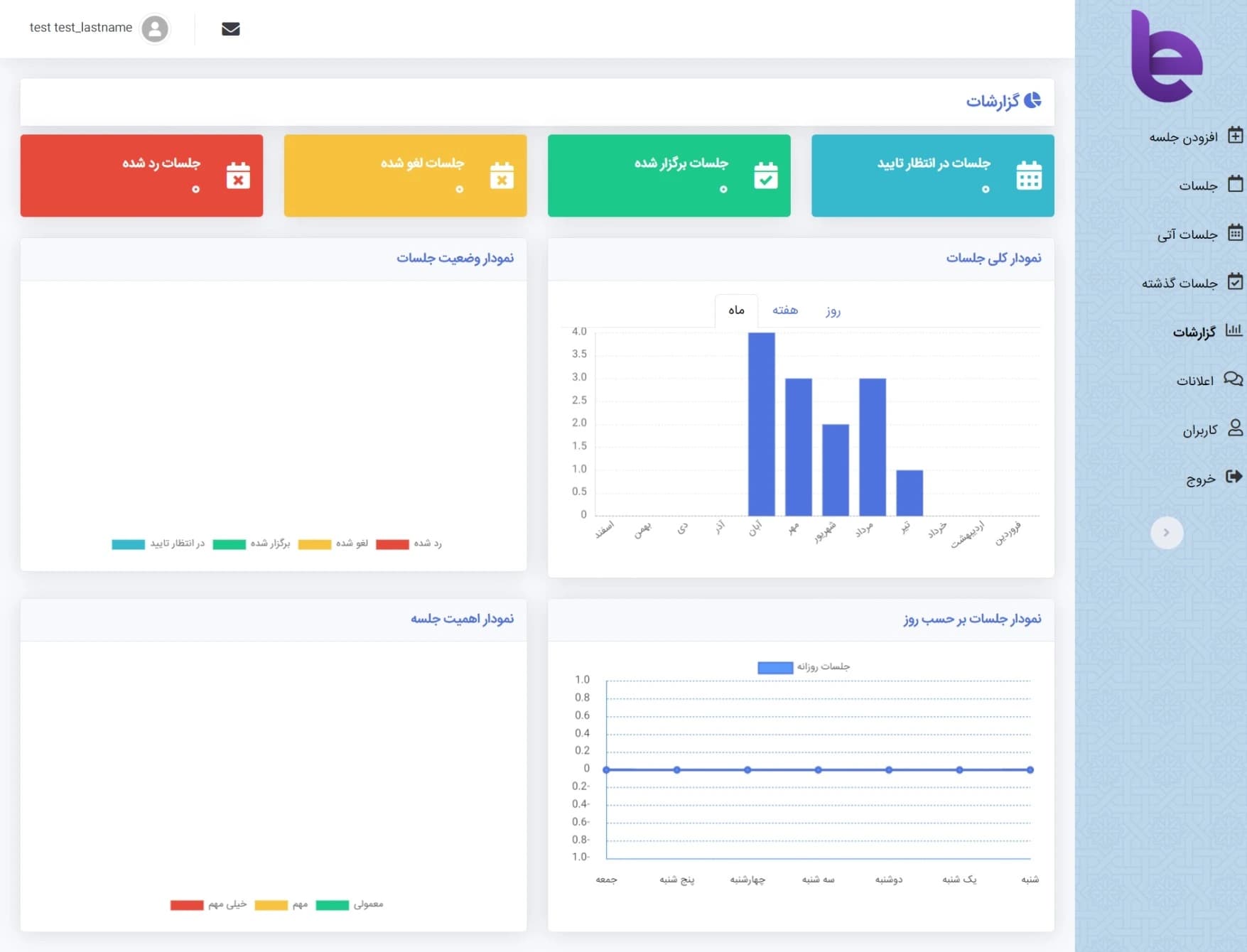1247x952 pixels.
Task: Toggle the 'برگزار شده' green legend item
Action: [252, 544]
